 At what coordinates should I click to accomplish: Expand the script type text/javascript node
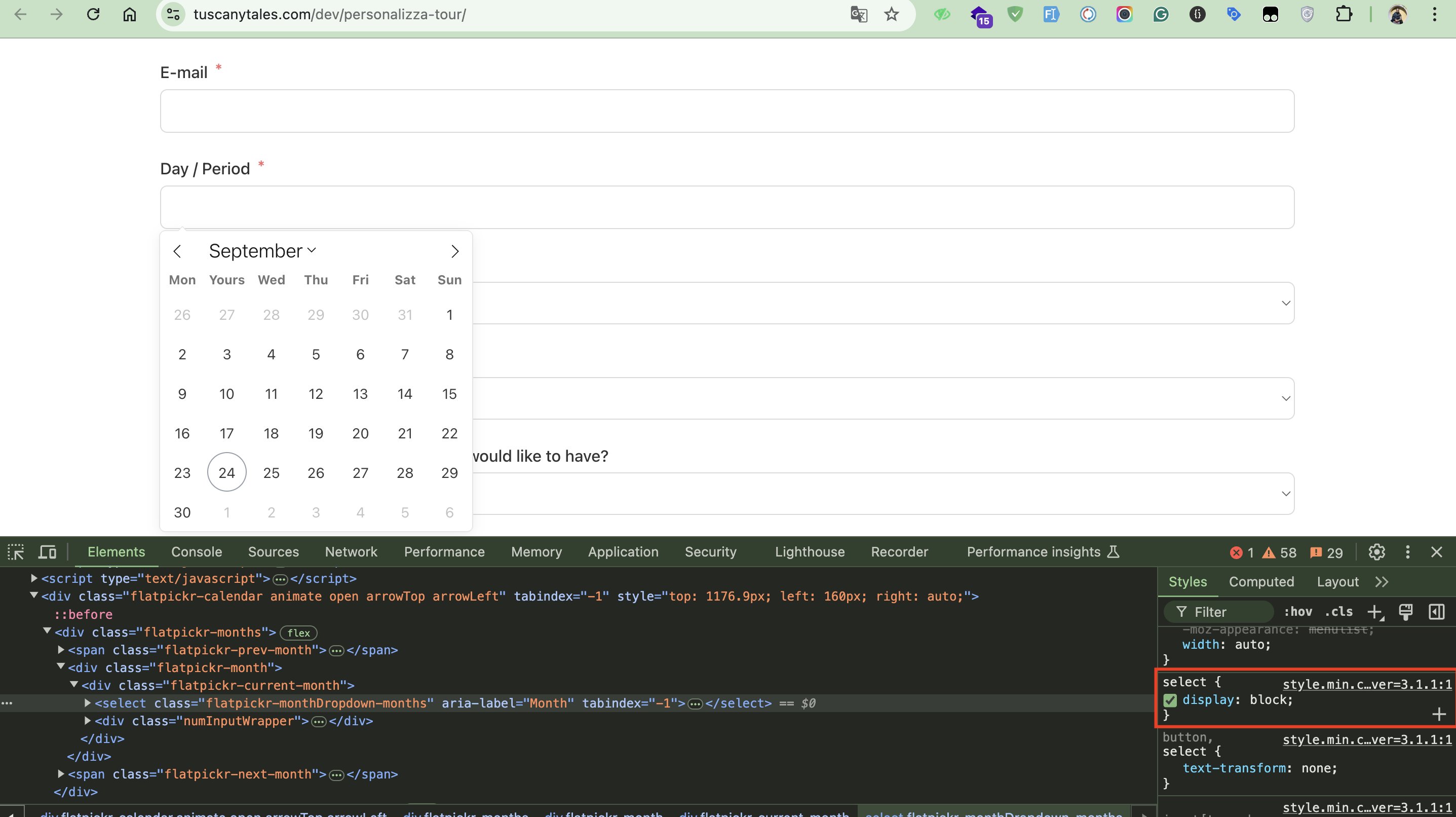34,578
